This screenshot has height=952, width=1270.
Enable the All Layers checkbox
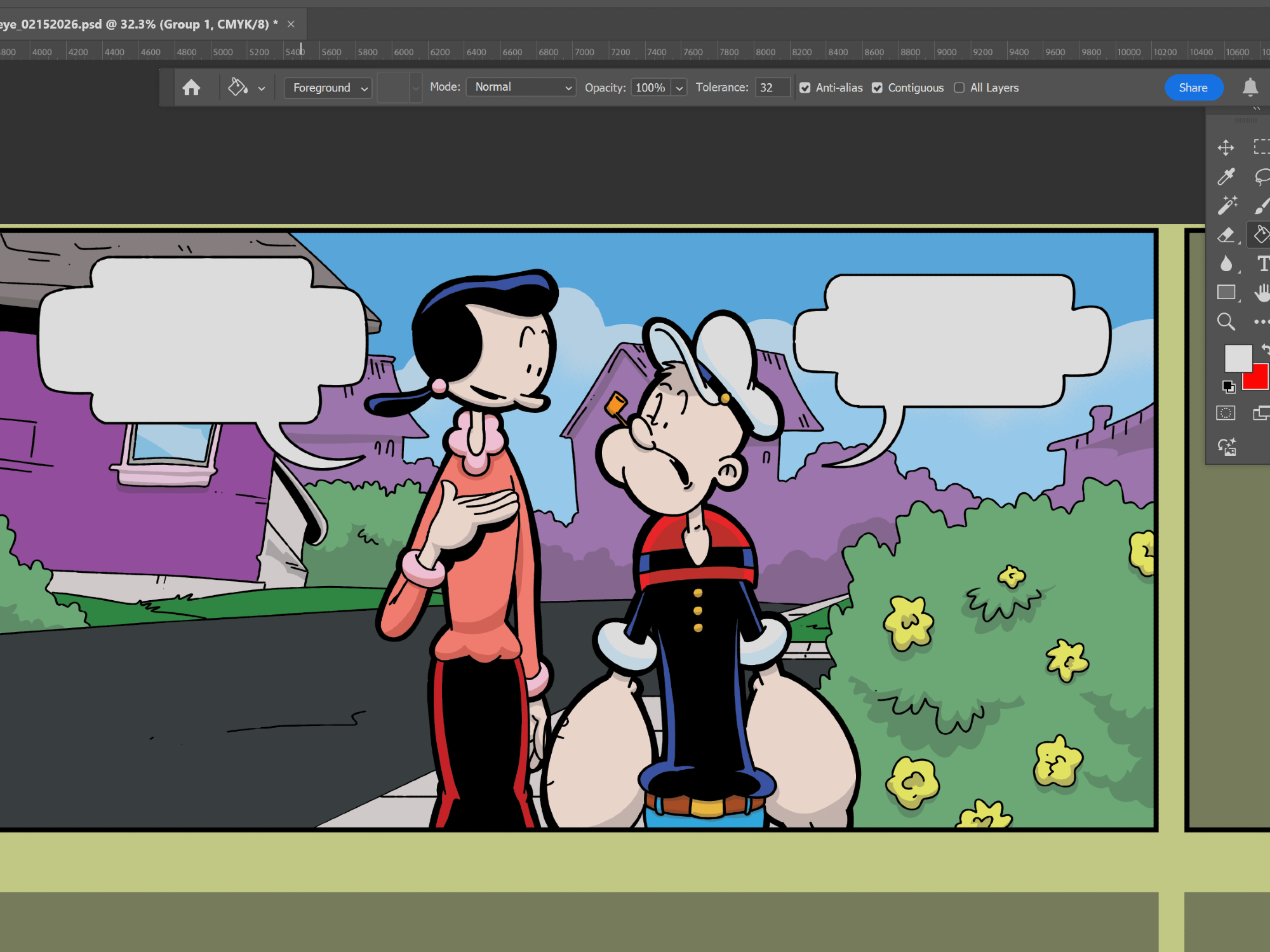pyautogui.click(x=959, y=88)
